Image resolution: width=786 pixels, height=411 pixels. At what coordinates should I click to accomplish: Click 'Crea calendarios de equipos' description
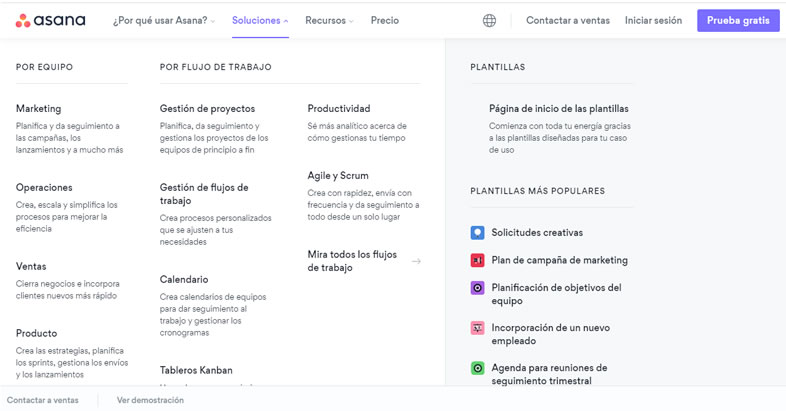click(213, 315)
